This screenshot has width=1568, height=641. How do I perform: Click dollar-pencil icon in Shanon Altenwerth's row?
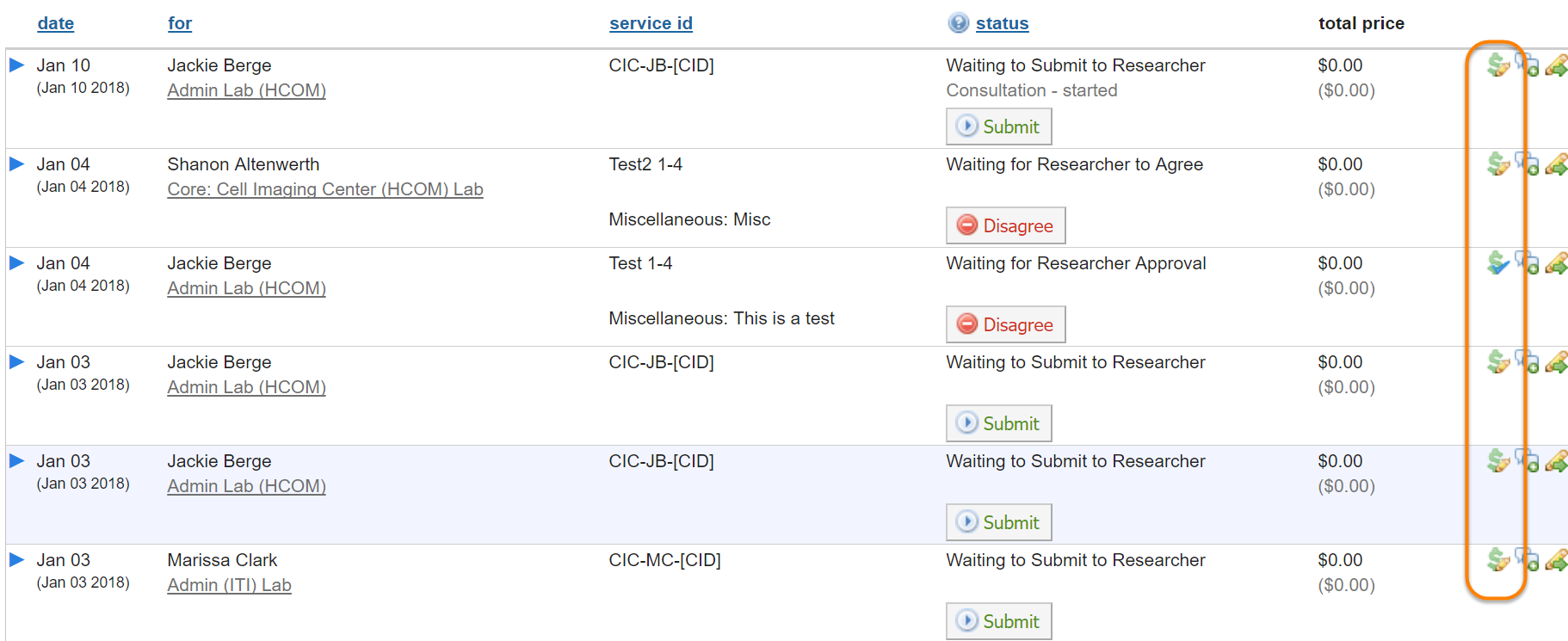pos(1498,164)
